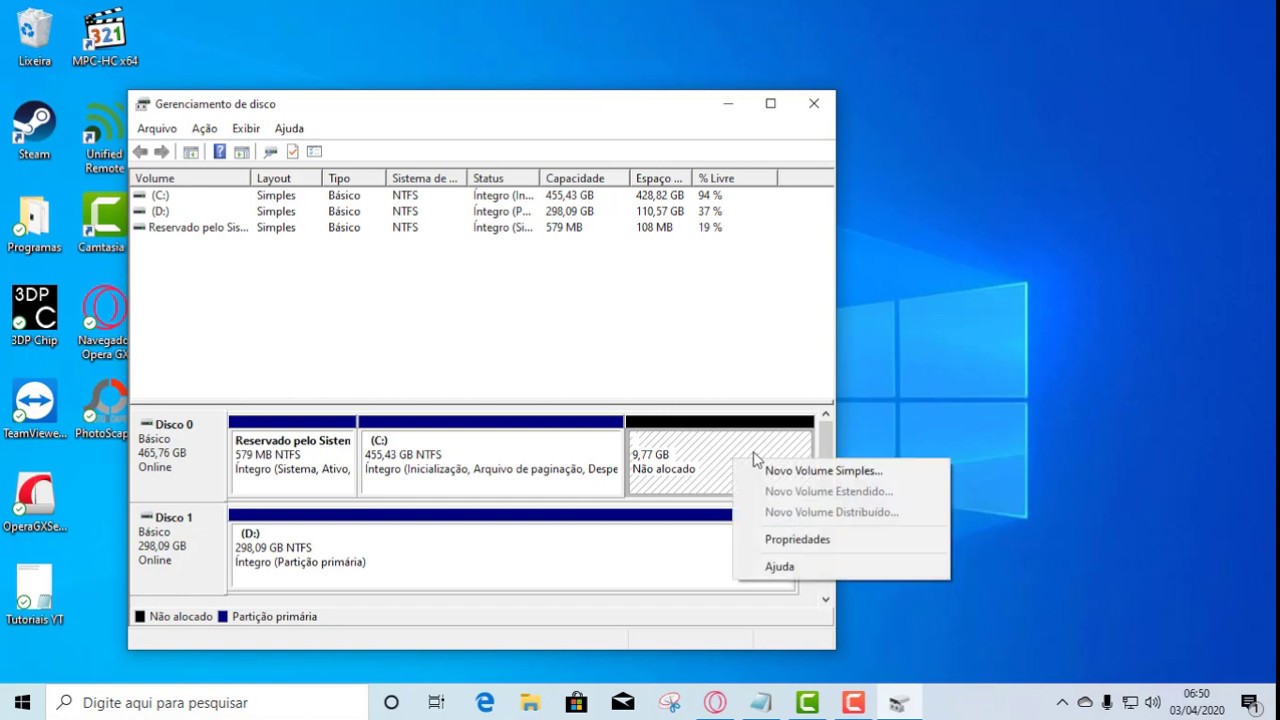Viewport: 1280px width, 720px height.
Task: Click the Back arrow in the toolbar
Action: [x=141, y=152]
